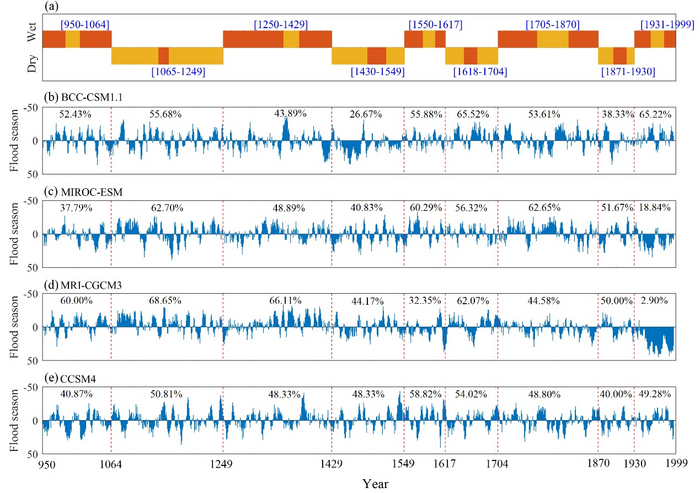Click the 49.28% percentage label
The image size is (700, 493).
click(655, 394)
